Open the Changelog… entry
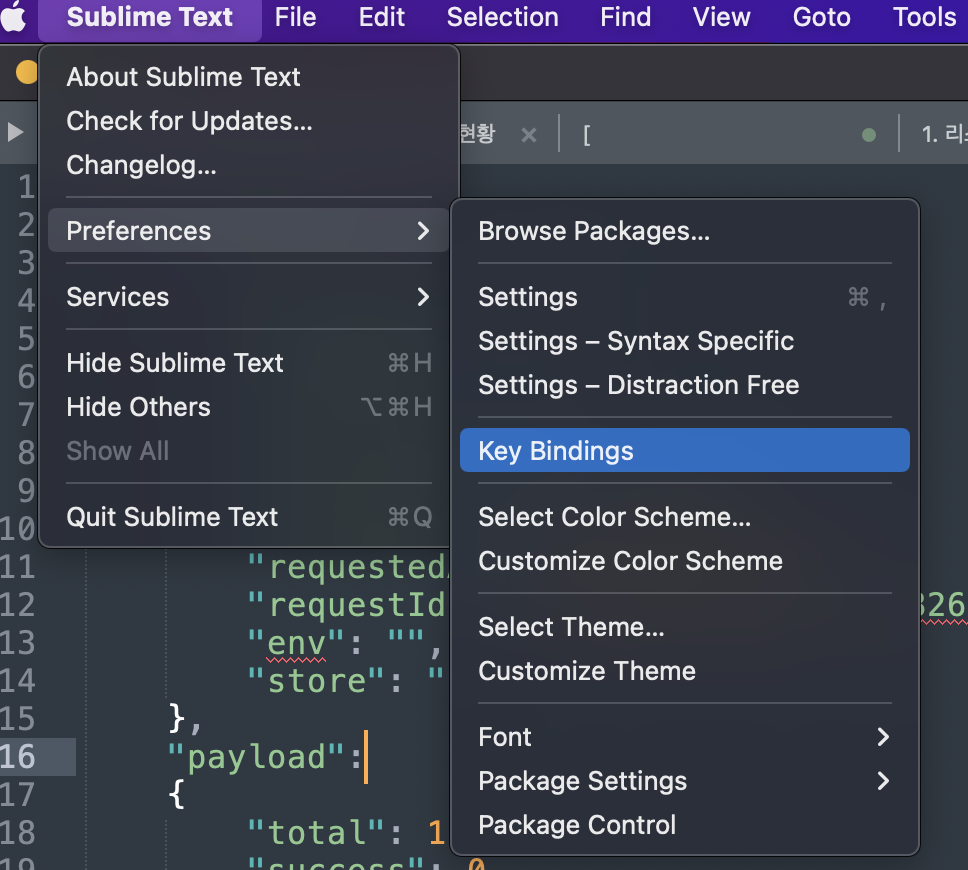The image size is (968, 870). 248,165
